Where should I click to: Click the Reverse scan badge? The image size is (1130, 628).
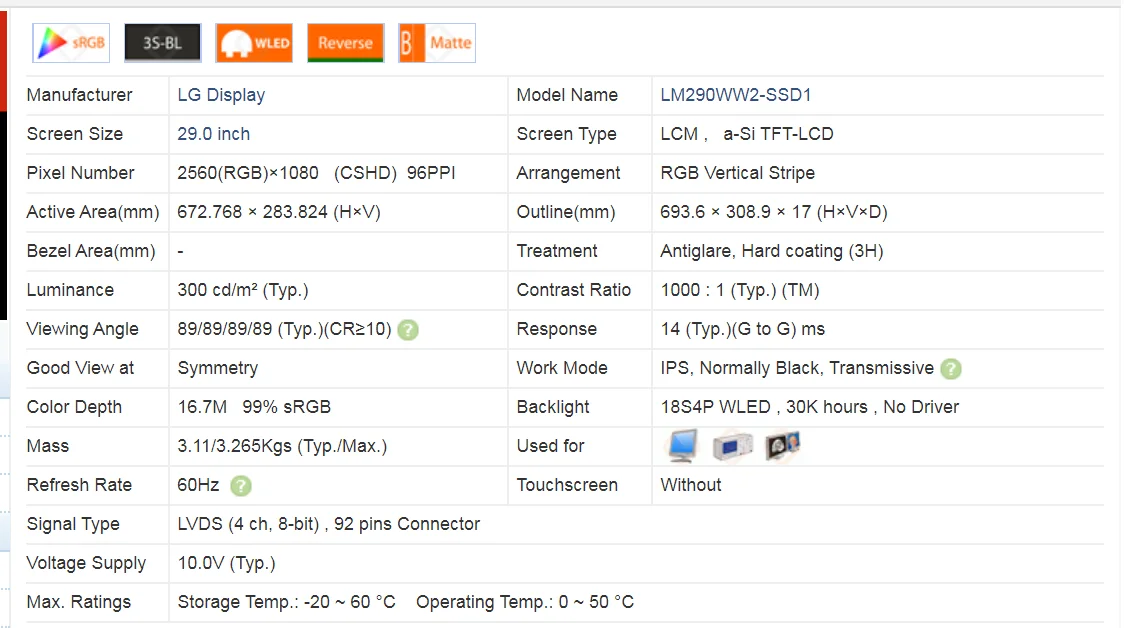point(345,43)
